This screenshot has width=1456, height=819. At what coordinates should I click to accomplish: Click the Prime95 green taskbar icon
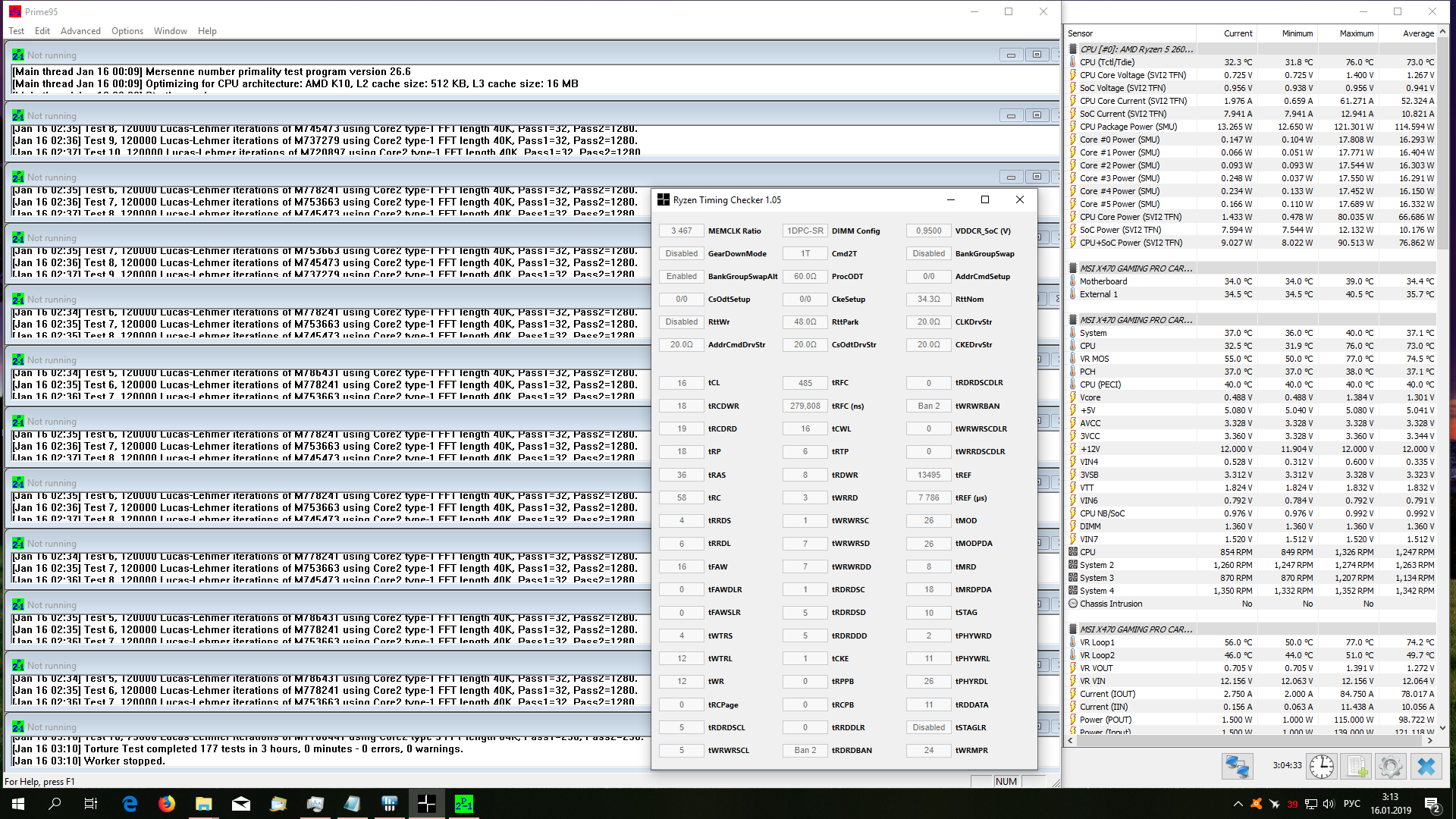coord(463,804)
